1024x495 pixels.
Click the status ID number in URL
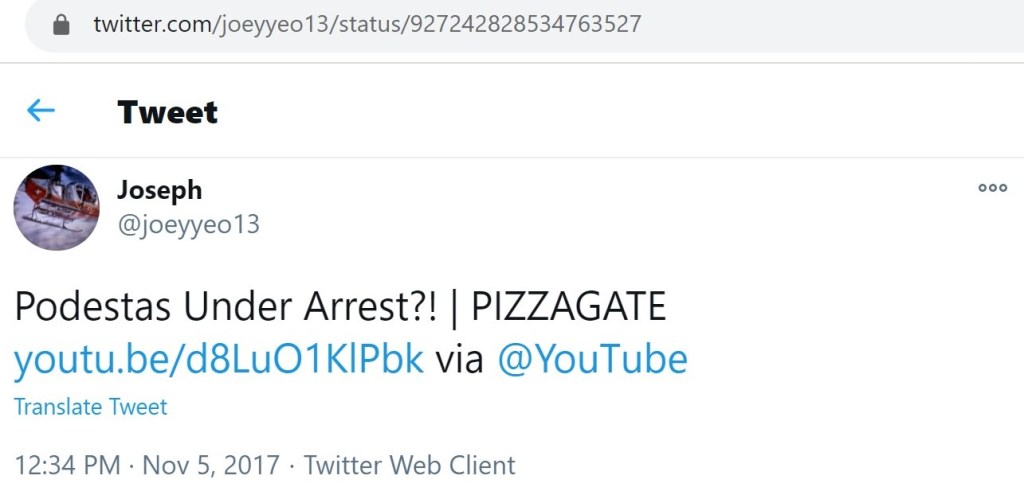coord(523,24)
